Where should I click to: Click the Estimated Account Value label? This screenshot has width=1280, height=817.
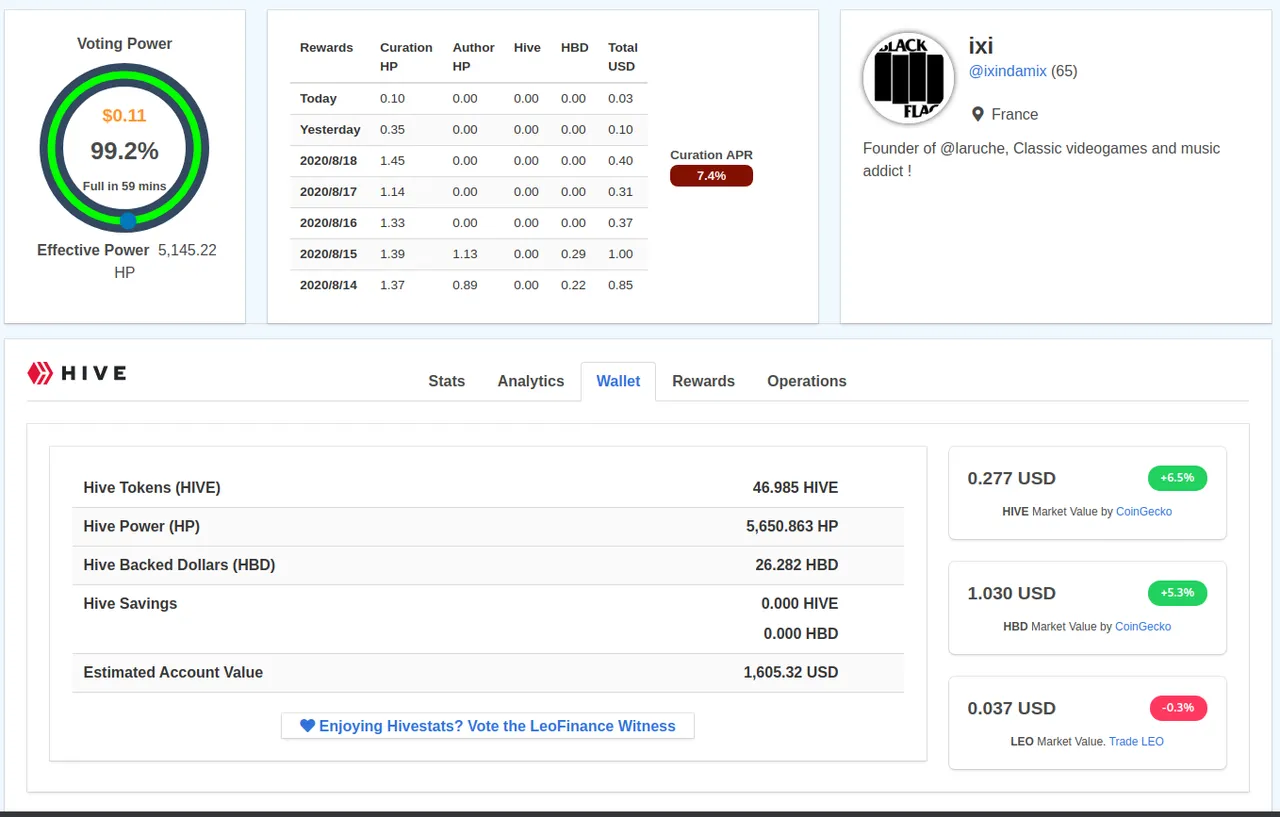coord(173,672)
